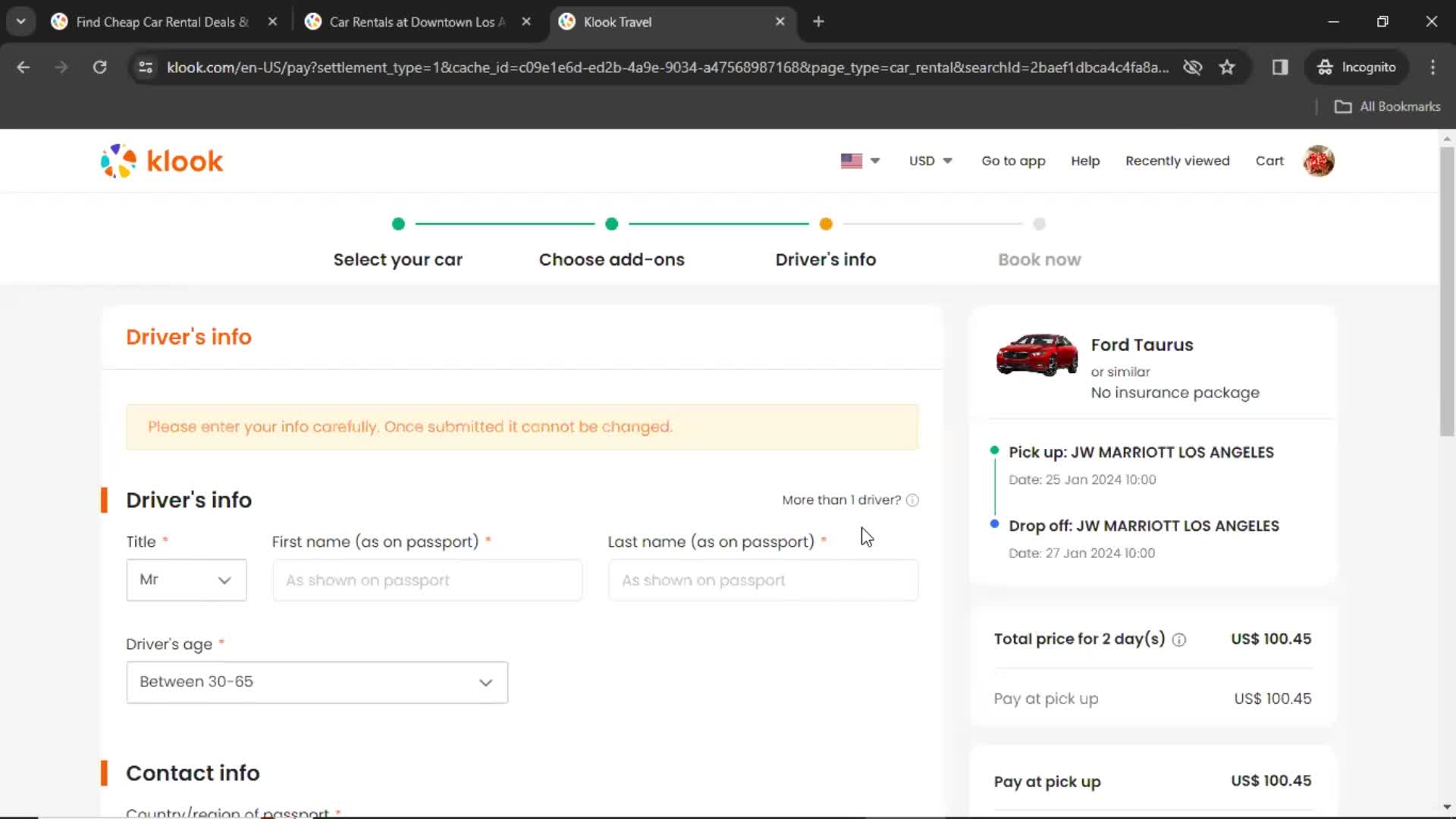This screenshot has width=1456, height=819.
Task: Open the currency selector USD dropdown
Action: coord(928,160)
